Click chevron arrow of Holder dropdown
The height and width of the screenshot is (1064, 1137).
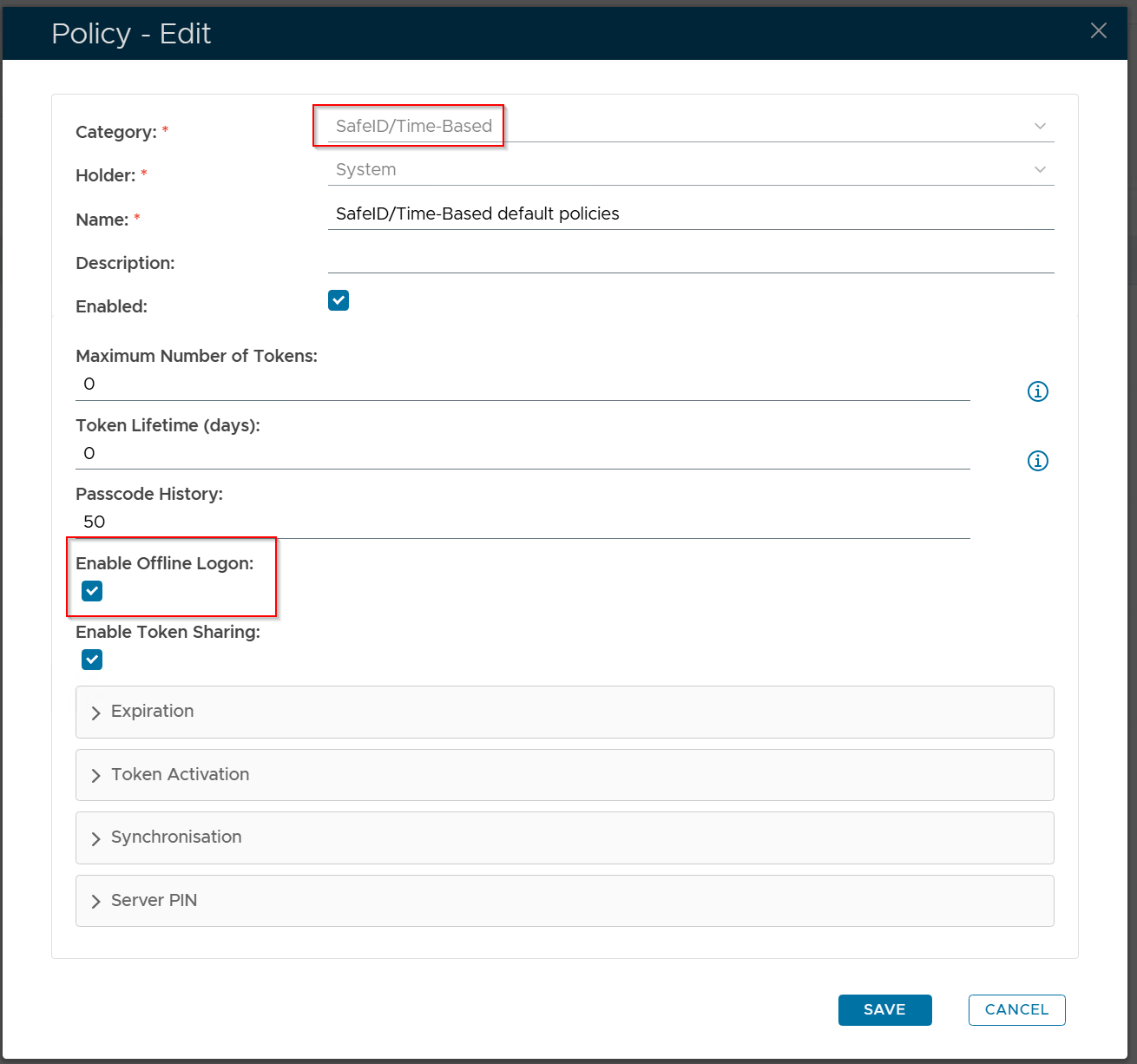pyautogui.click(x=1040, y=170)
